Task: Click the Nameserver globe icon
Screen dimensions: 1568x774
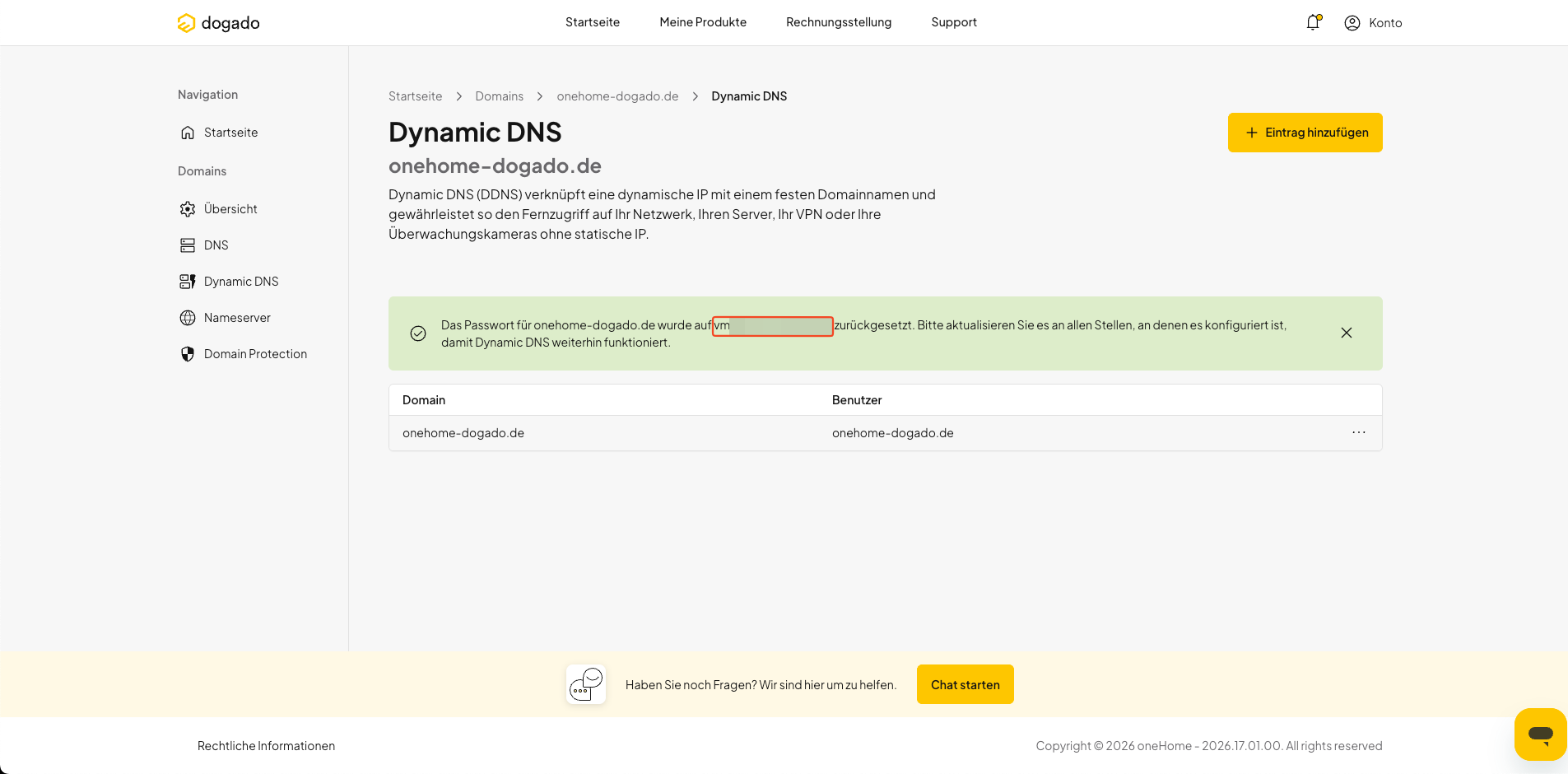Action: pyautogui.click(x=188, y=318)
